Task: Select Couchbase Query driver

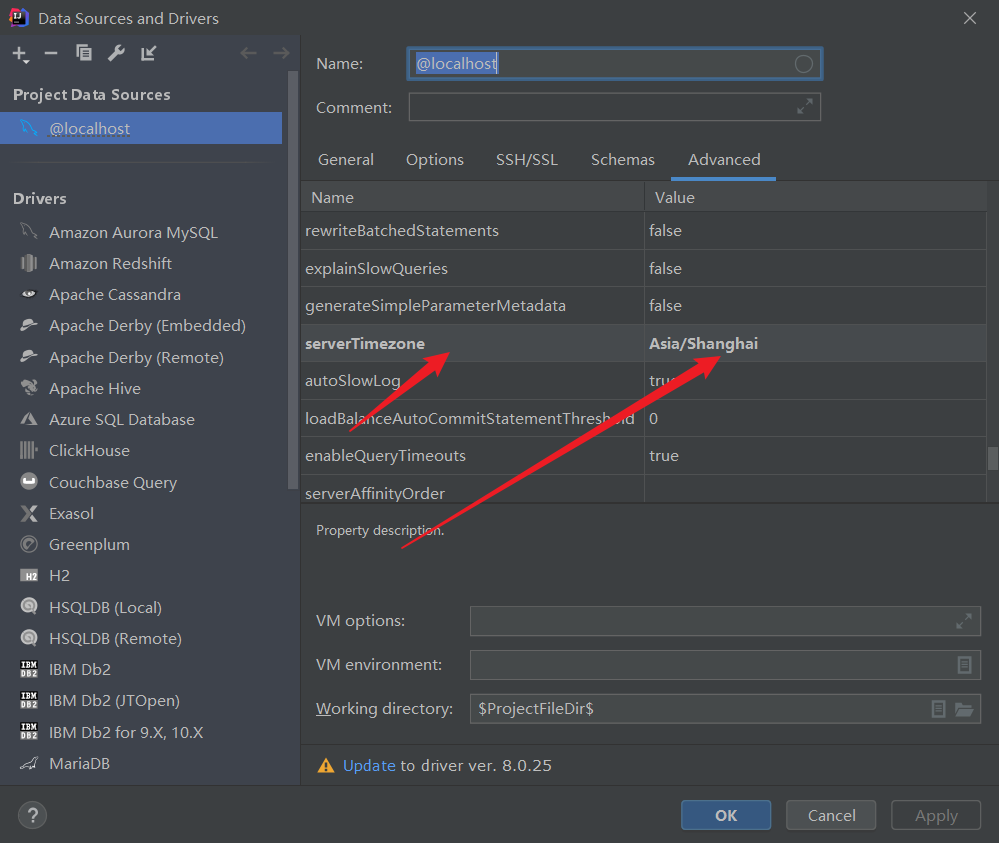Action: (x=113, y=483)
